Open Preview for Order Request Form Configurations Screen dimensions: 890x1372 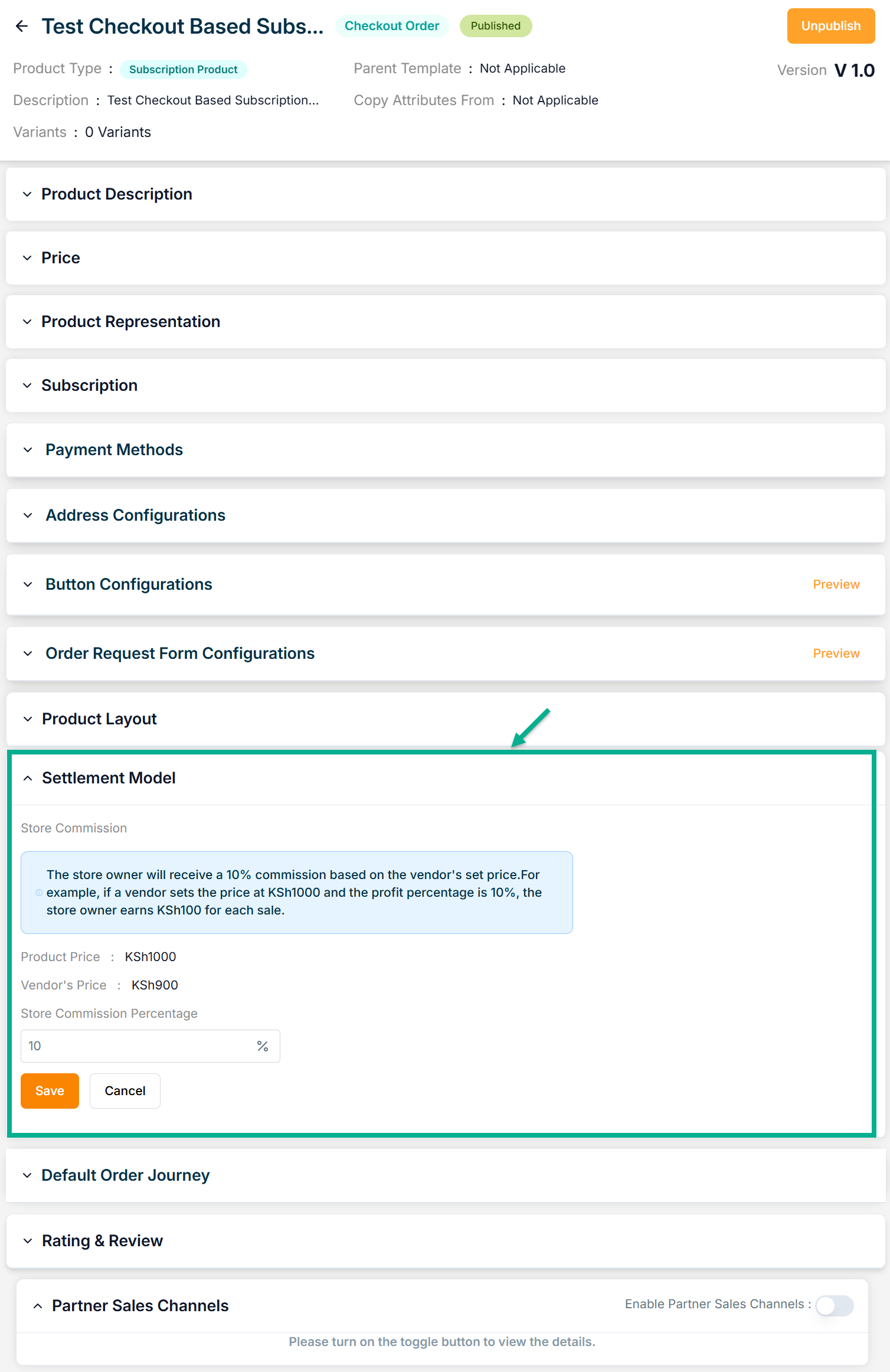[x=836, y=654]
